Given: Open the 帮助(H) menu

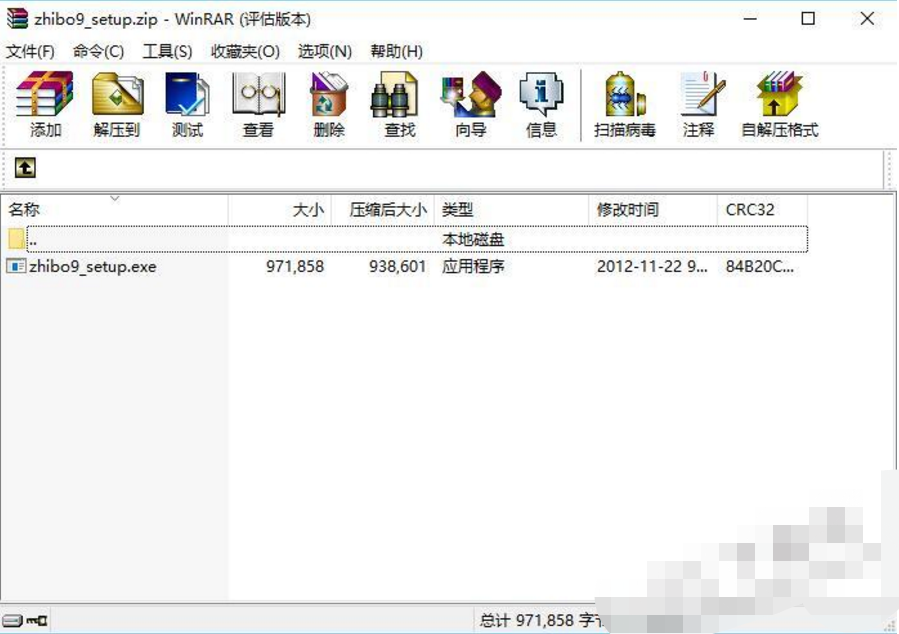Looking at the screenshot, I should coord(397,52).
